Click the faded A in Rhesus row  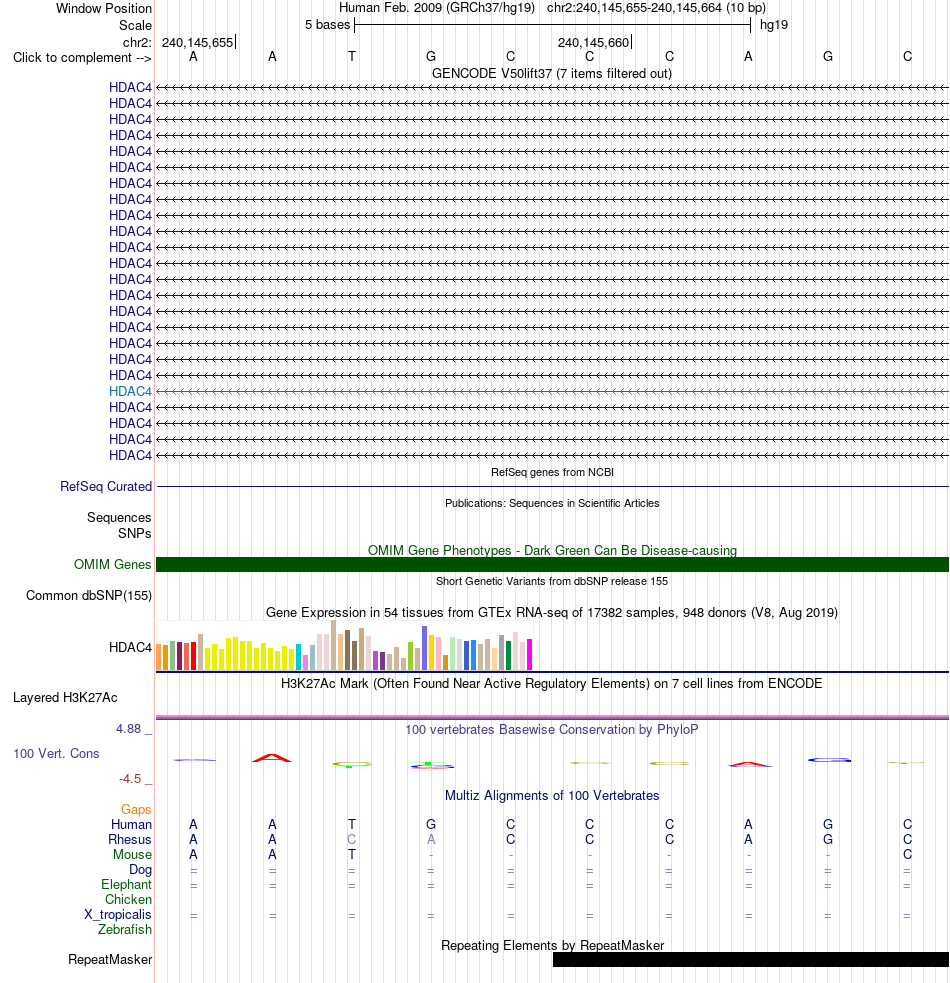coord(431,839)
